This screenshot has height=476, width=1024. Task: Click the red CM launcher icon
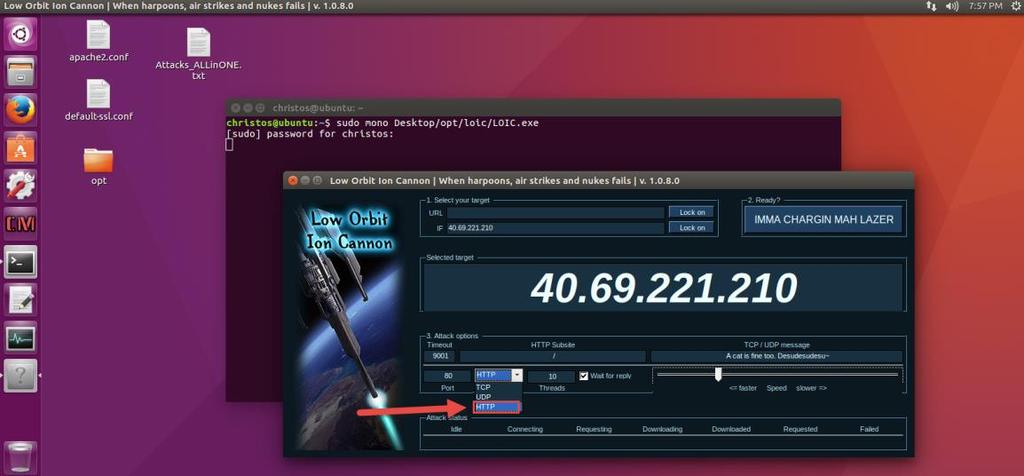tap(20, 224)
